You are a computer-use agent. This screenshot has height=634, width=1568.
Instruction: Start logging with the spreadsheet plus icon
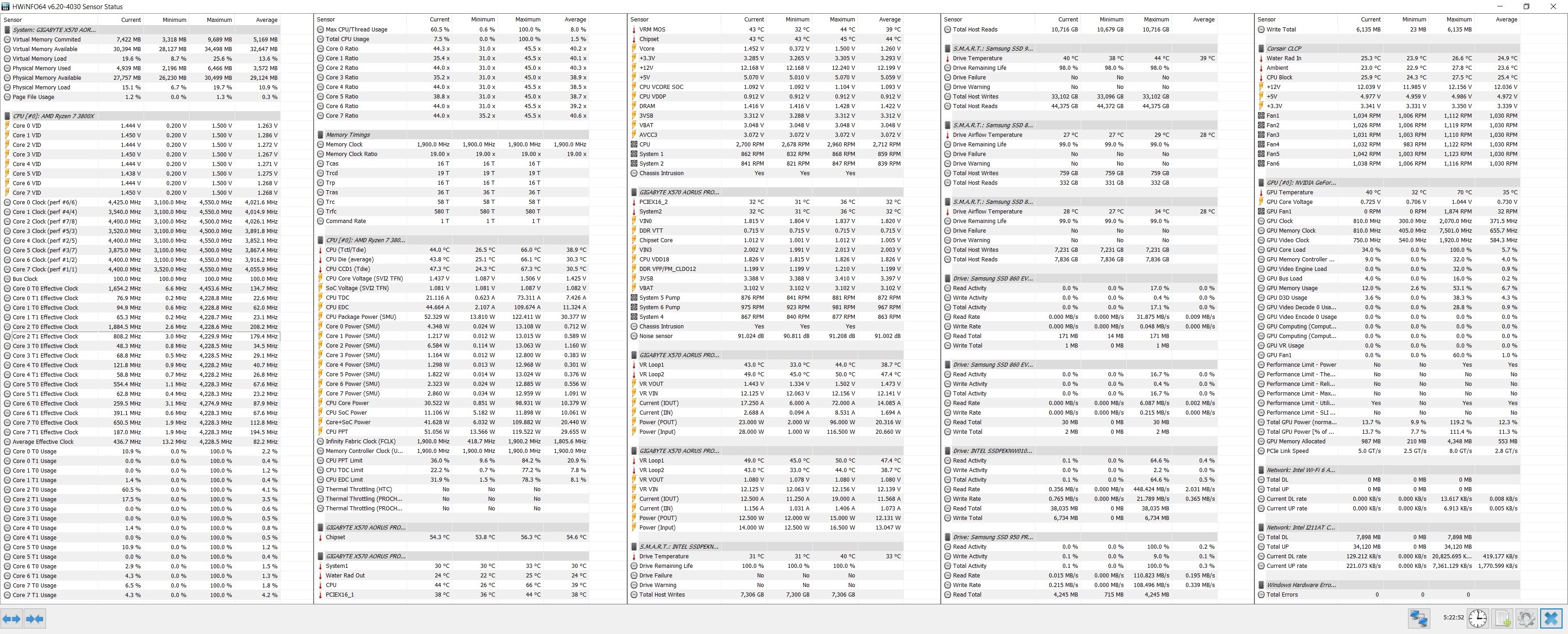click(1502, 618)
